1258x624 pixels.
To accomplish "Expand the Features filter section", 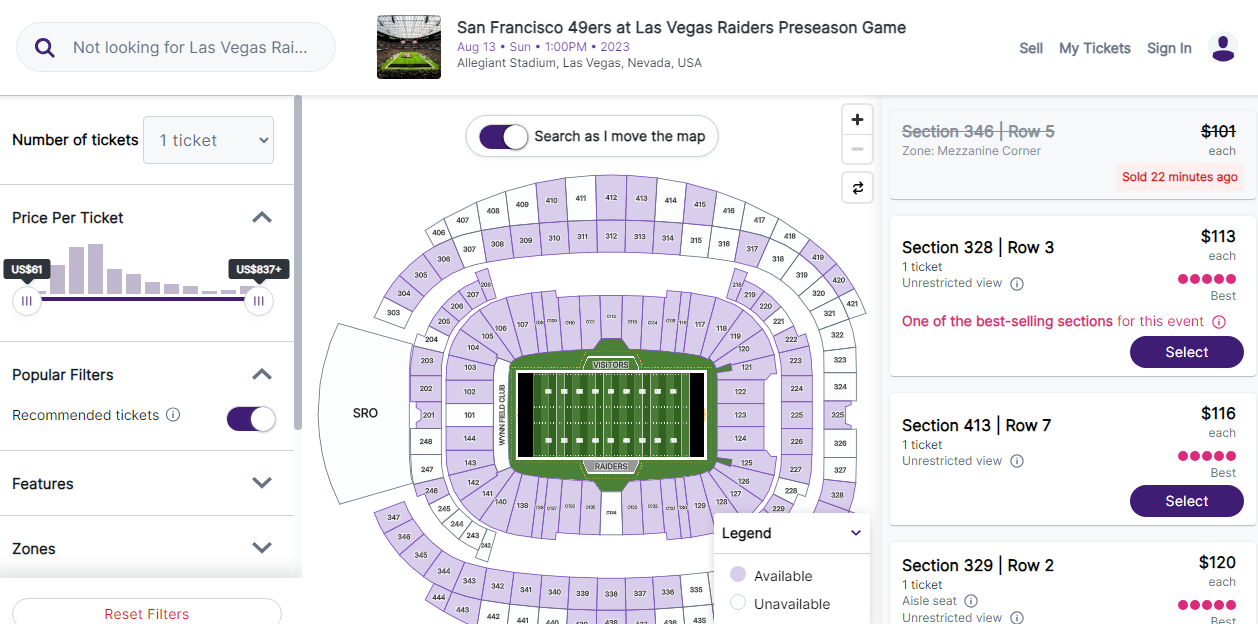I will click(262, 483).
